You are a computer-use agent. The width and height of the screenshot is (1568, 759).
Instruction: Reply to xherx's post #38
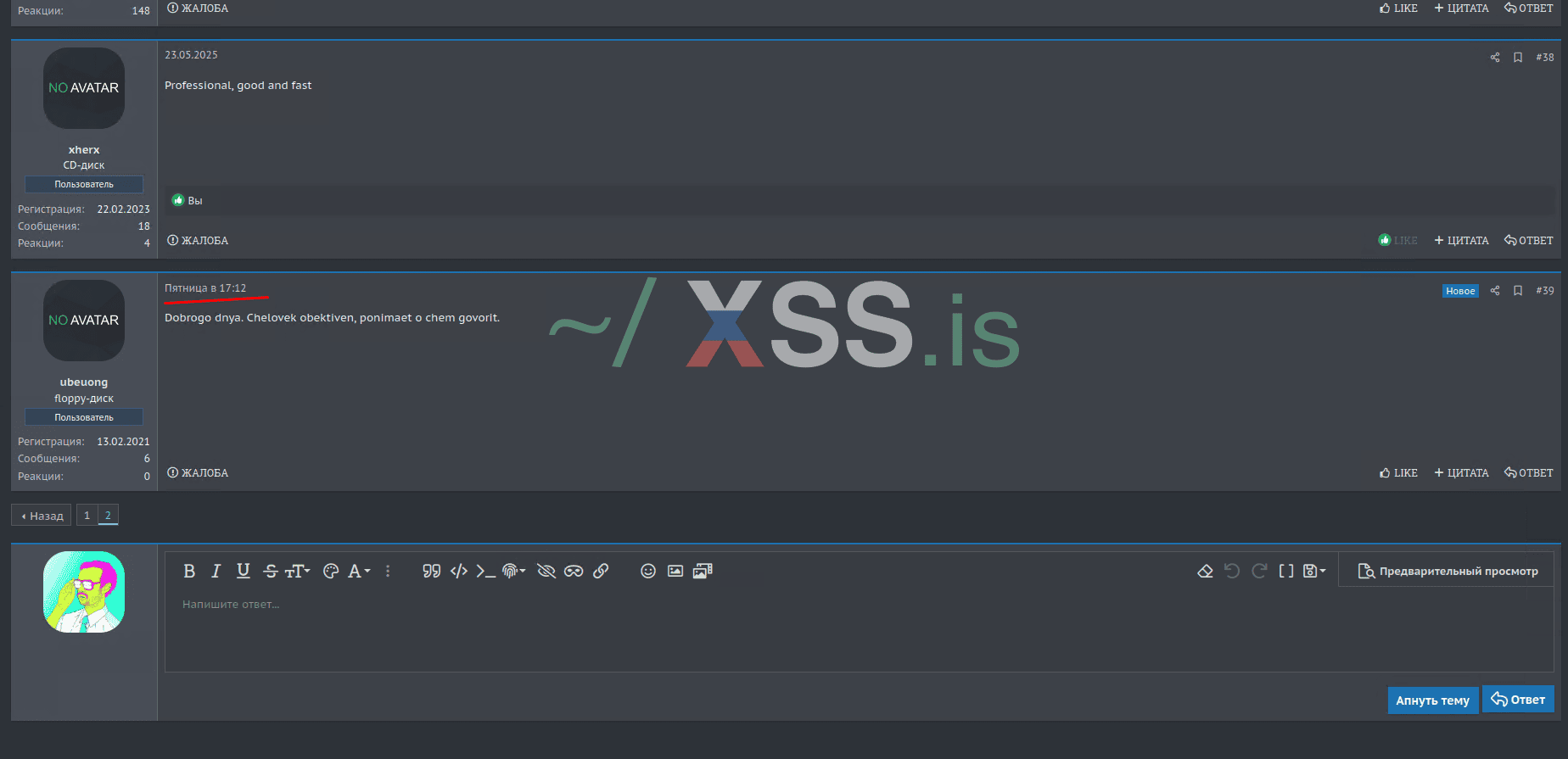coord(1529,241)
